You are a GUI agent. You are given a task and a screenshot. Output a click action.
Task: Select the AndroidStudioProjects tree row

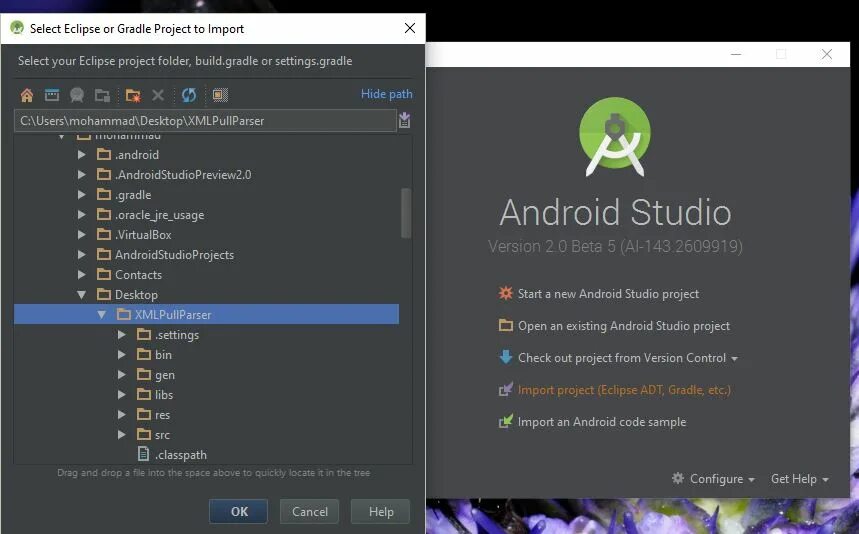click(207, 255)
